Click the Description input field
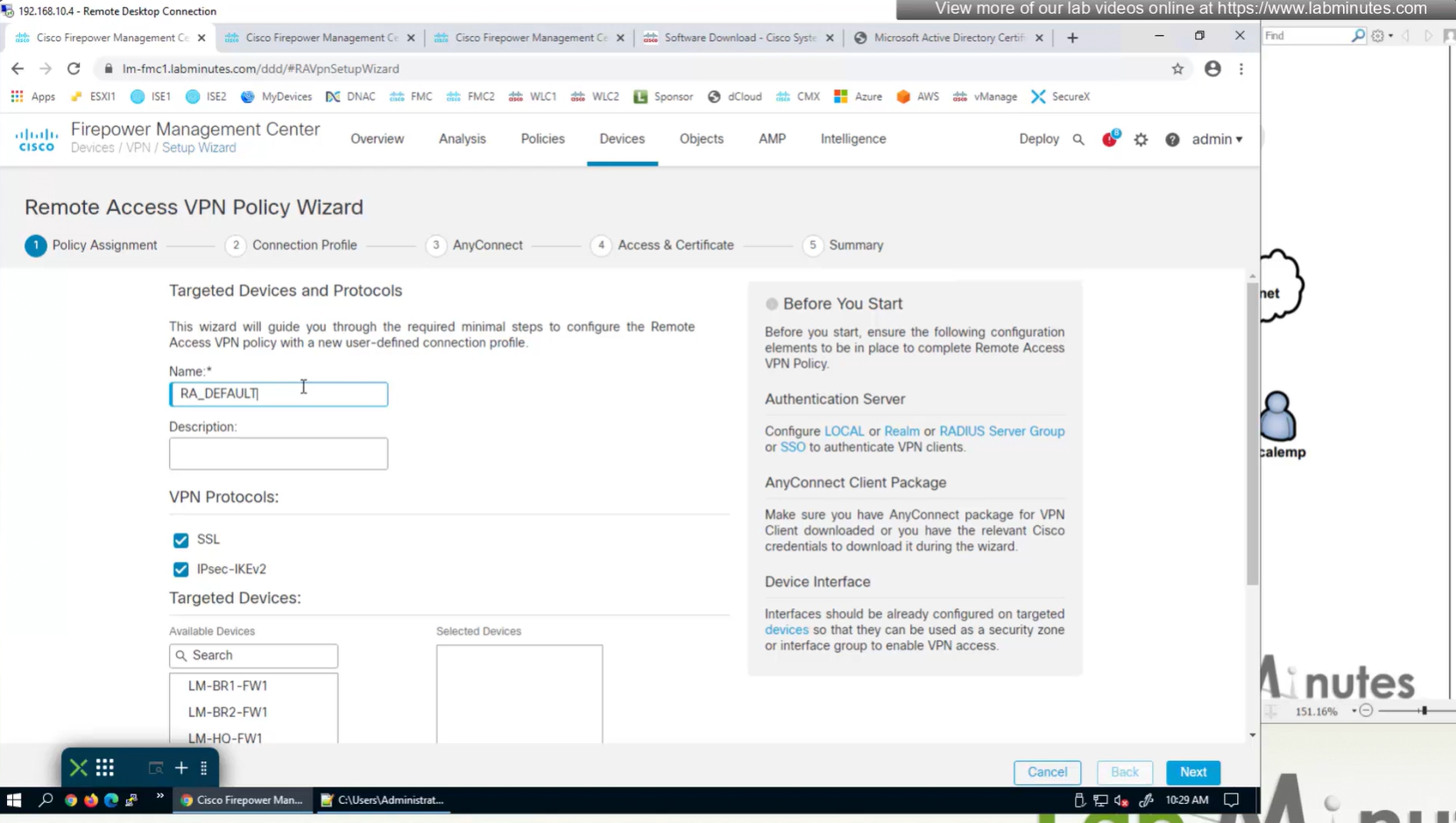Viewport: 1456px width, 823px height. (x=279, y=454)
